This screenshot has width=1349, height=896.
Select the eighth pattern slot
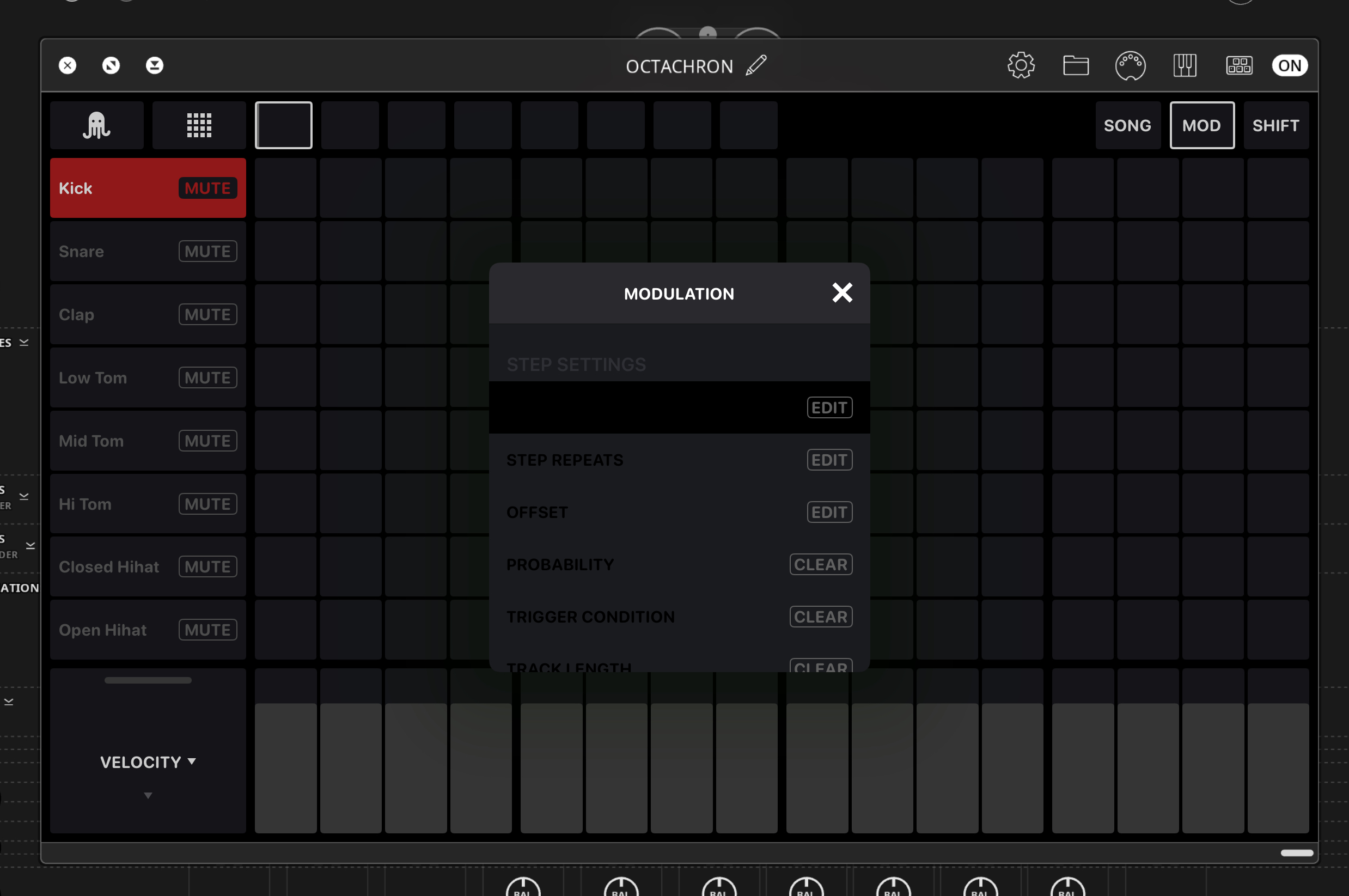pos(748,125)
